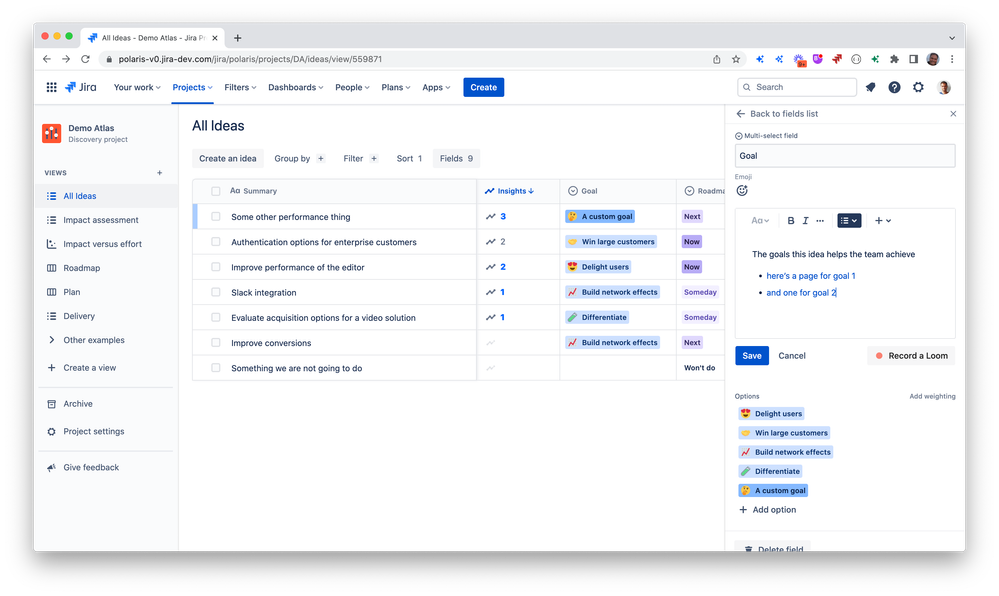
Task: Open notifications via the bell icon
Action: [x=870, y=87]
